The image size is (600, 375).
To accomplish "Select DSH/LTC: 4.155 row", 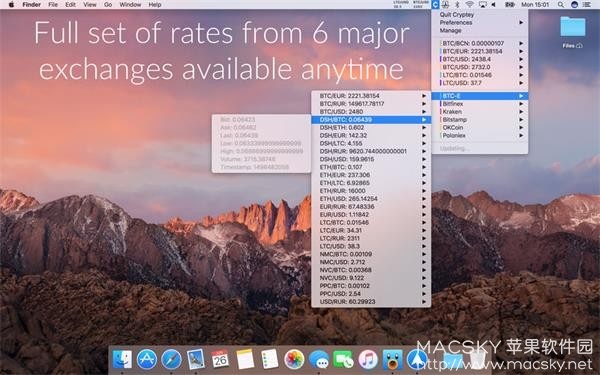I will point(371,143).
